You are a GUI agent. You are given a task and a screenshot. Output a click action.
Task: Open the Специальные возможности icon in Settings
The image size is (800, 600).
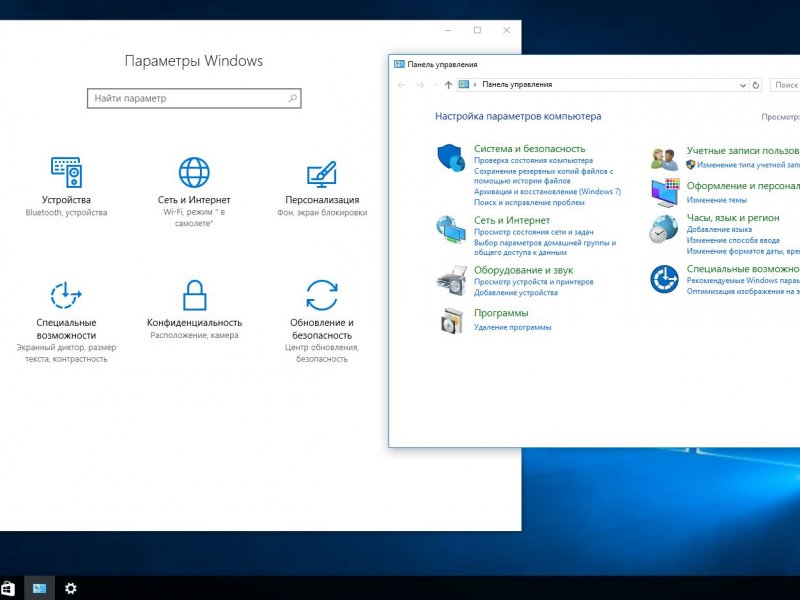(x=66, y=295)
